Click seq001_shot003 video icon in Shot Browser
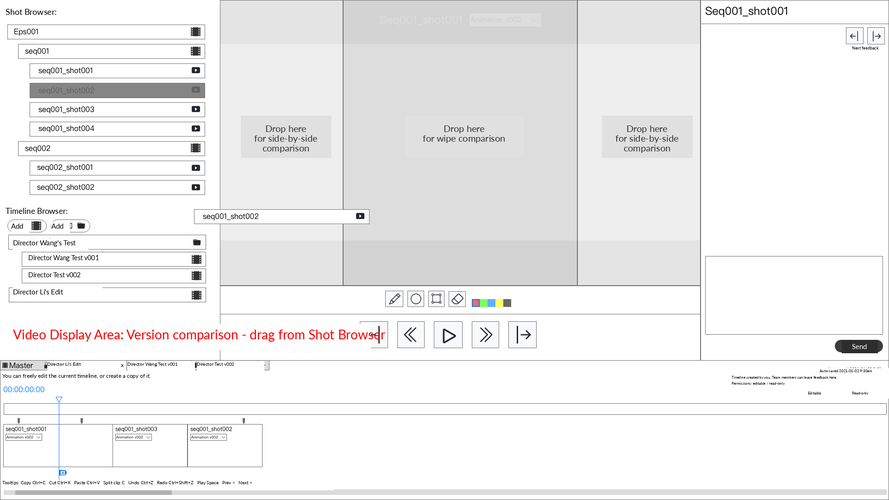The image size is (889, 500). [196, 109]
